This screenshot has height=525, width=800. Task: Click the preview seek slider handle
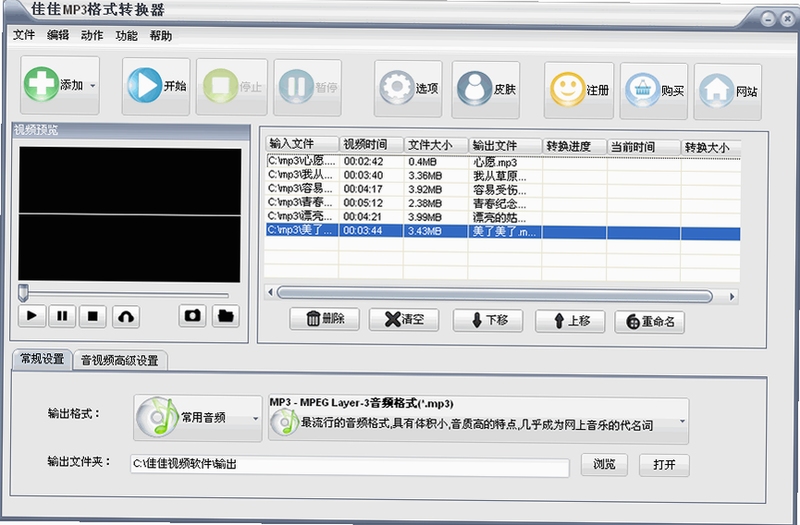23,293
